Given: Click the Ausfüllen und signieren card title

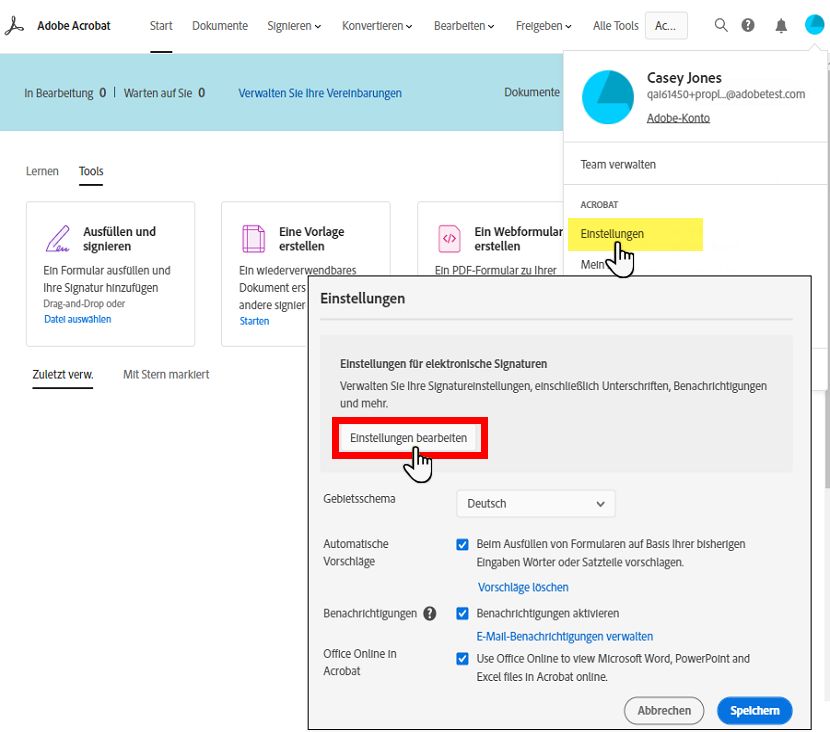Looking at the screenshot, I should pos(119,239).
